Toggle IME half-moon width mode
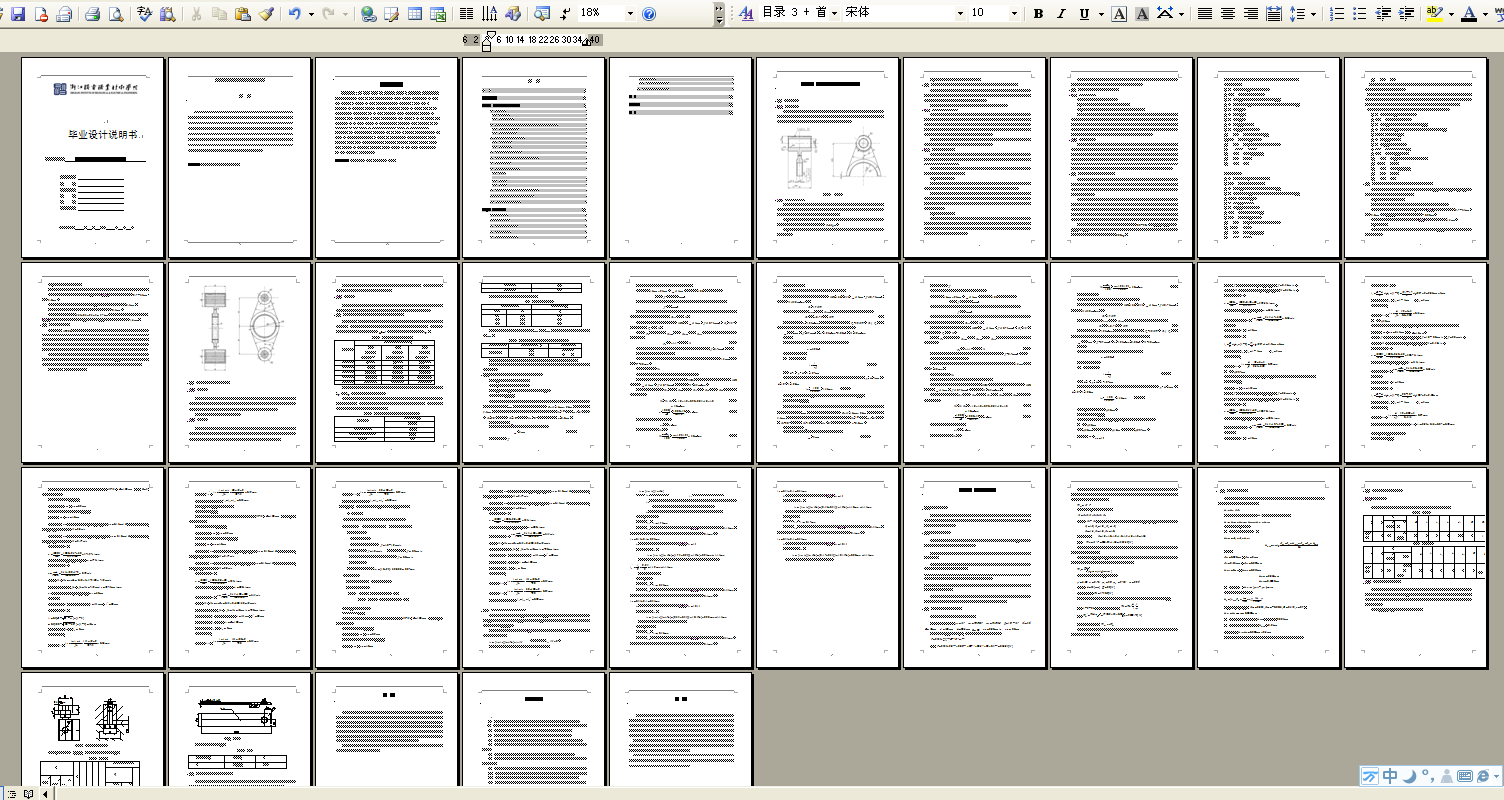Screen dimensions: 1504x800 (x=1410, y=776)
